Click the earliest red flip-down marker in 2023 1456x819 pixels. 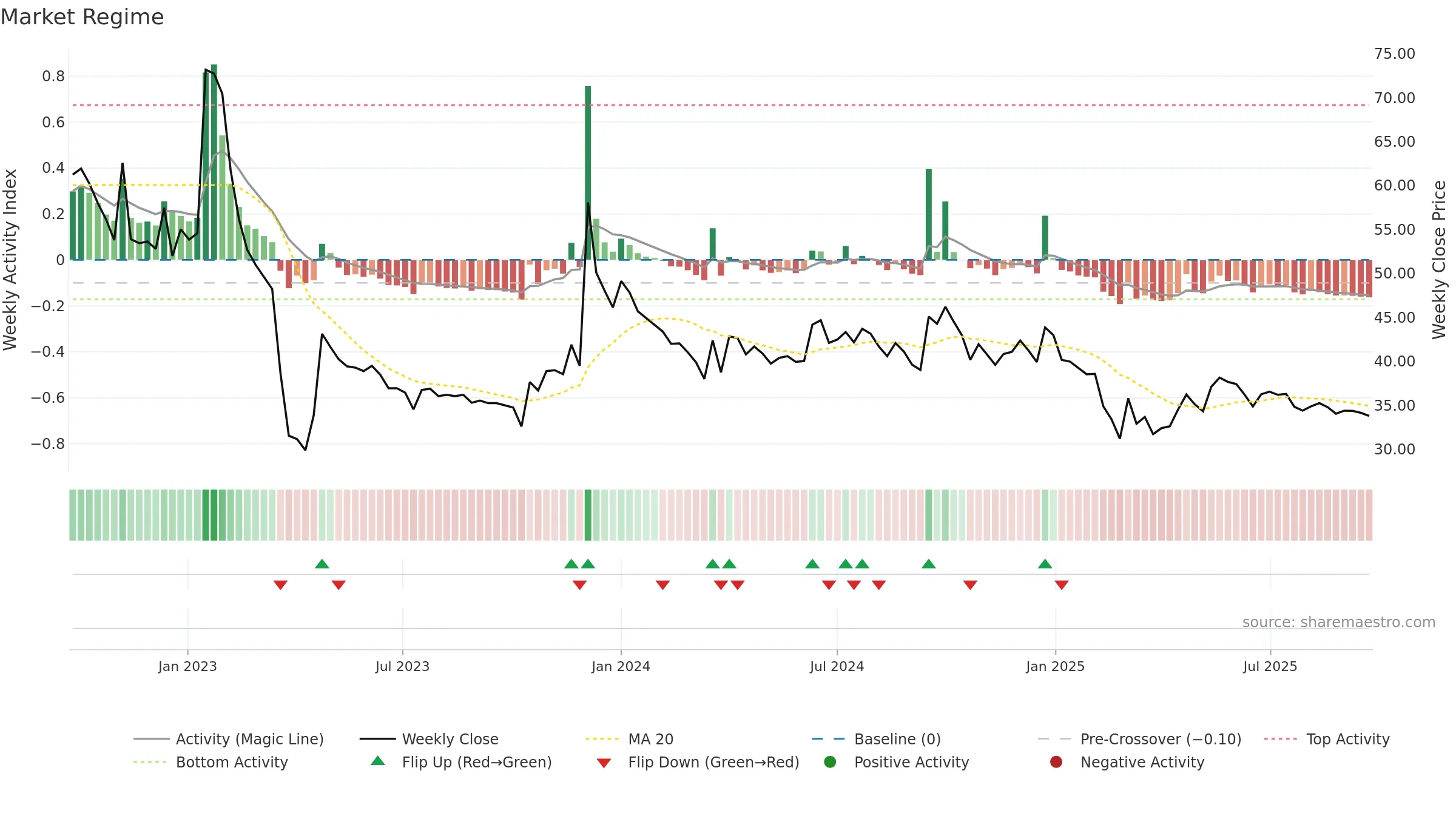coord(280,585)
